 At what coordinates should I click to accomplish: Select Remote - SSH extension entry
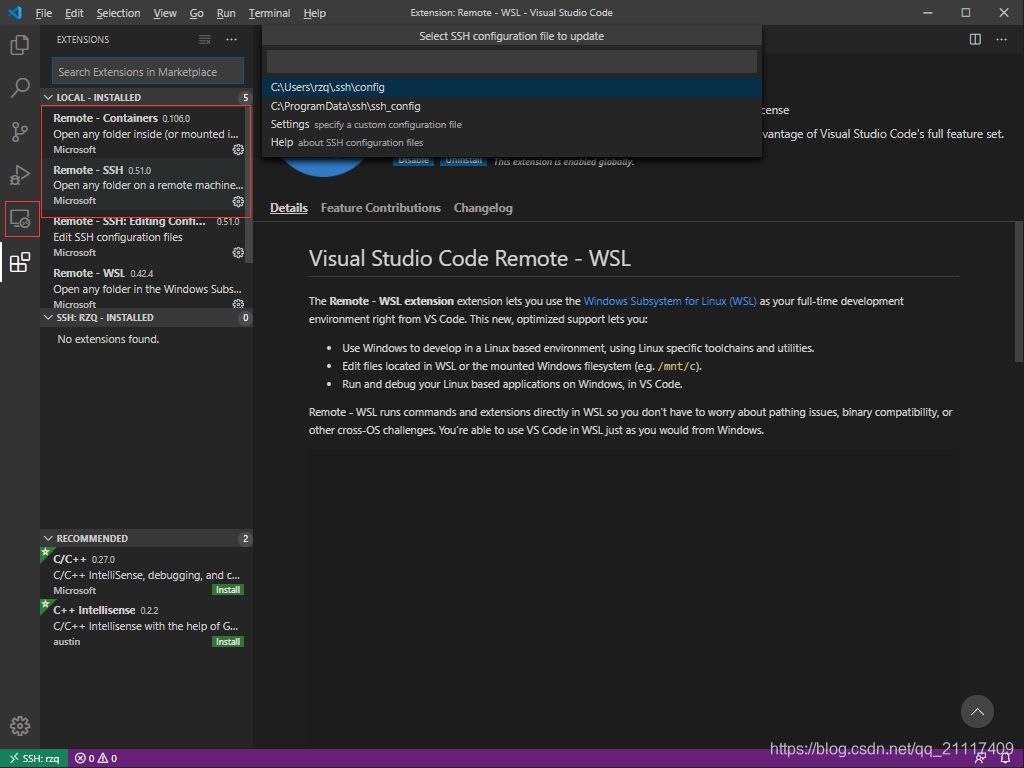[x=144, y=185]
